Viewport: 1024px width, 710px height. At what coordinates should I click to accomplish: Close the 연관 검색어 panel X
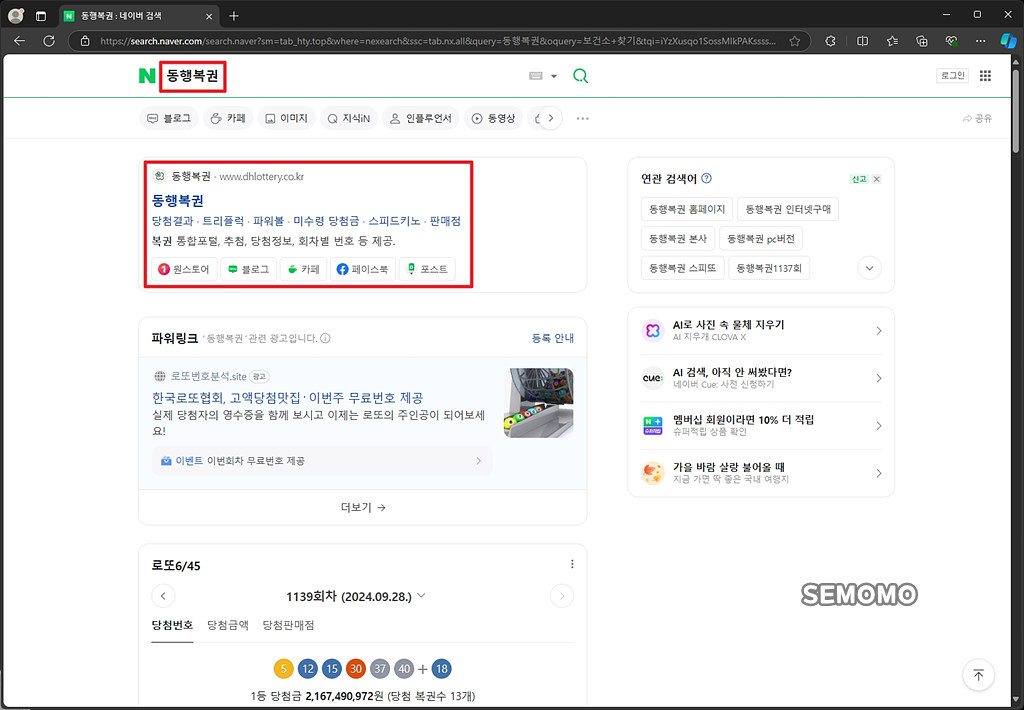click(876, 179)
